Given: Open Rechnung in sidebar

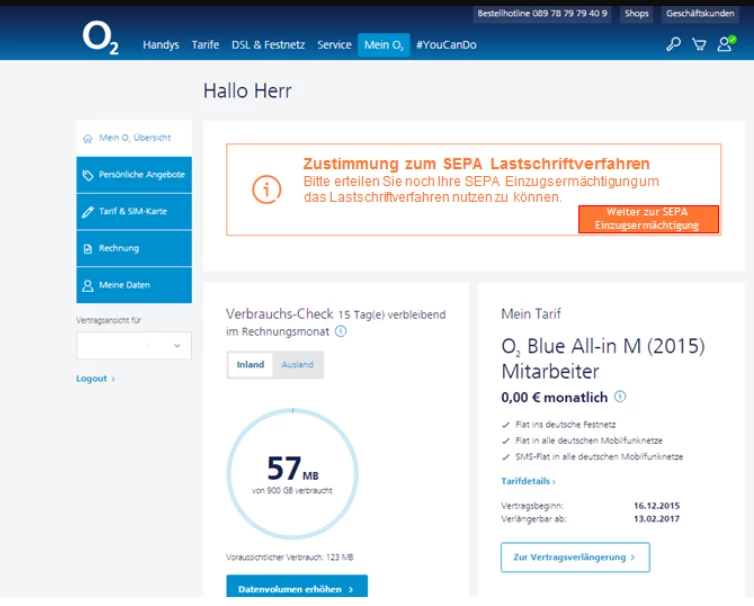Looking at the screenshot, I should 134,248.
